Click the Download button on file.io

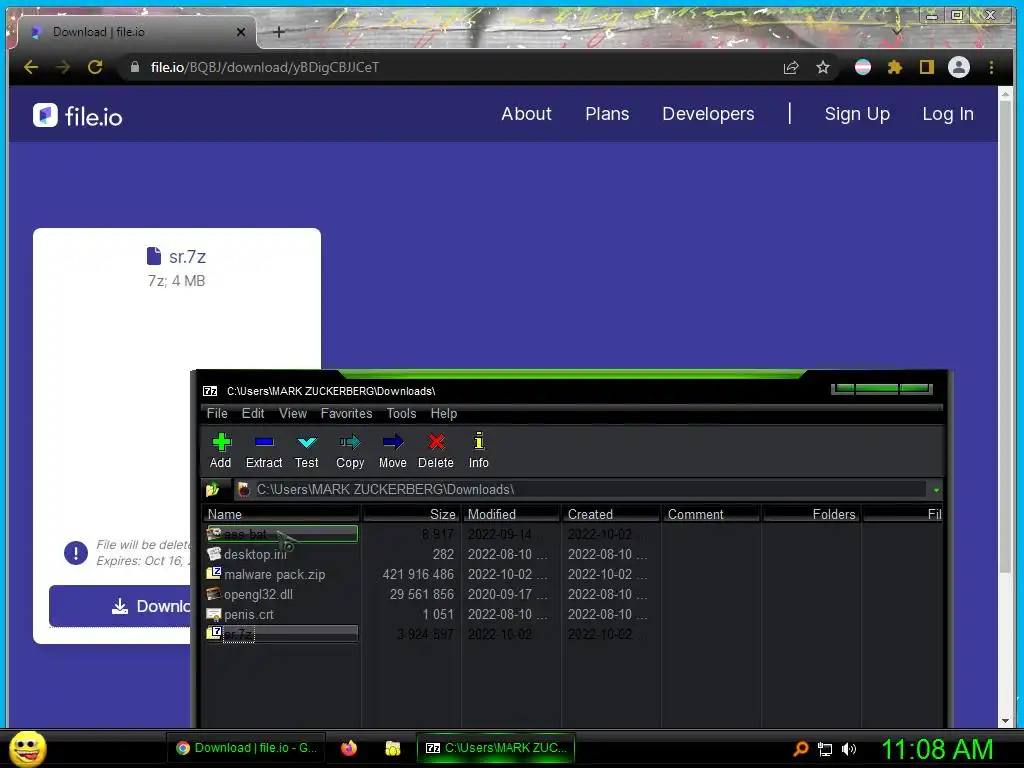pyautogui.click(x=120, y=606)
